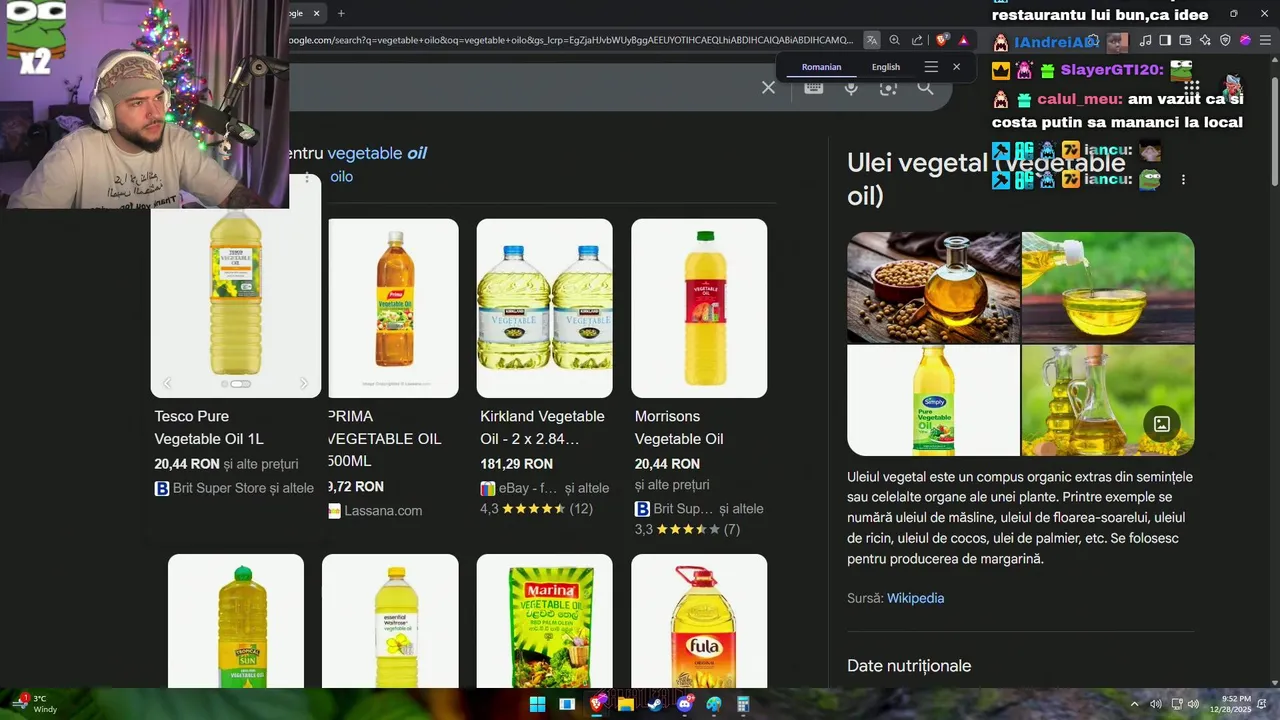Image resolution: width=1280 pixels, height=720 pixels.
Task: Click the 181,29 RON price
Action: click(x=516, y=464)
